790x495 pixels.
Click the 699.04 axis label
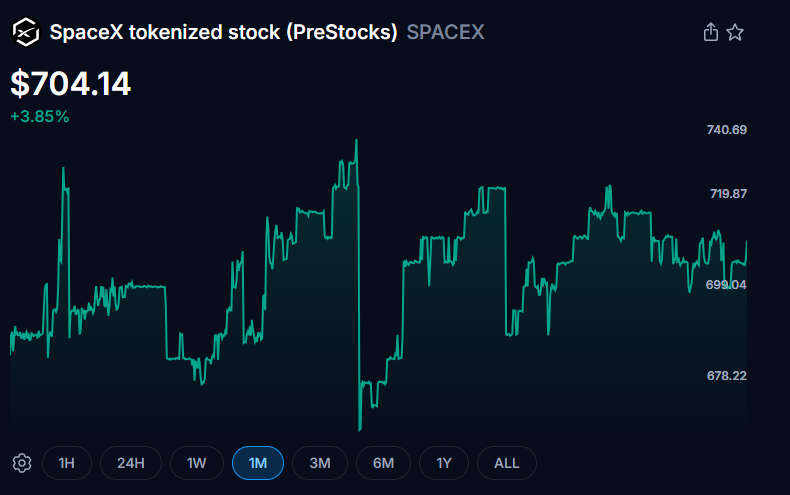click(x=727, y=285)
